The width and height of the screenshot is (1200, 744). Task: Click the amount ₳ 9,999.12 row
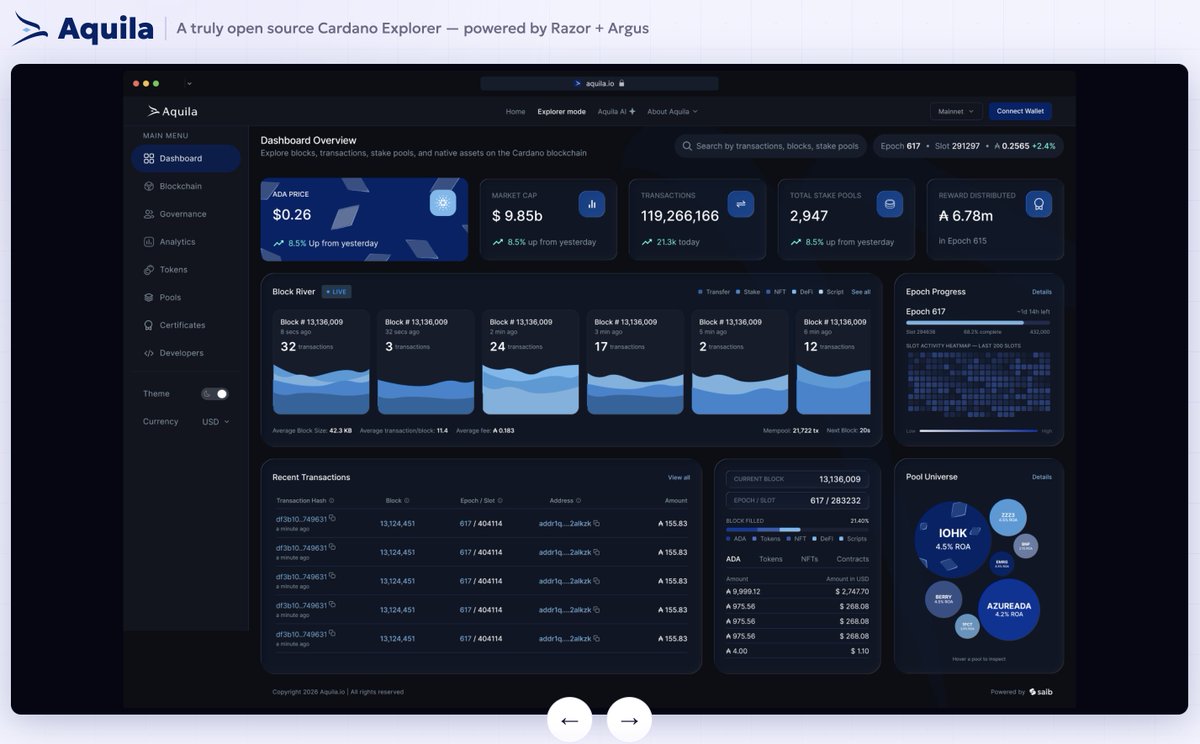point(797,591)
